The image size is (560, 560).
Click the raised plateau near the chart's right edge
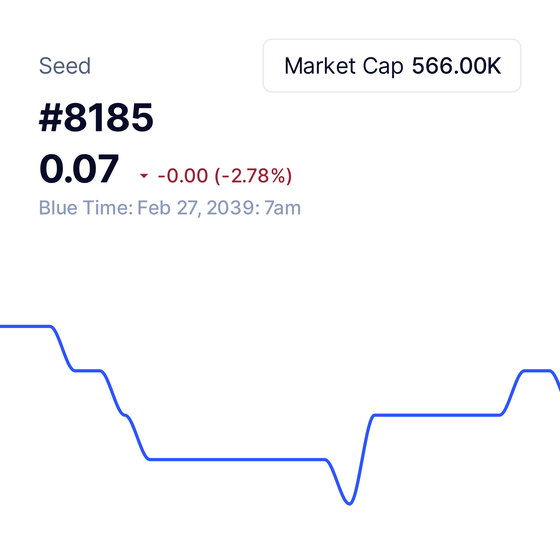[x=537, y=371]
